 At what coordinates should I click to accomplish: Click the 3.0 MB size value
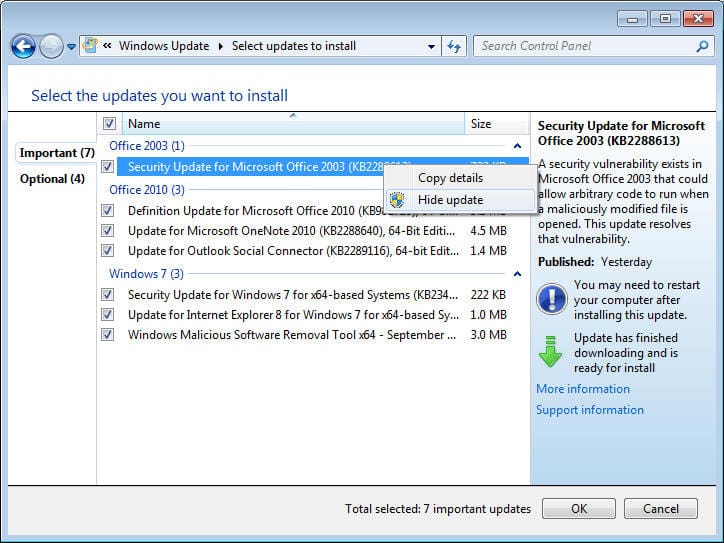coord(489,335)
